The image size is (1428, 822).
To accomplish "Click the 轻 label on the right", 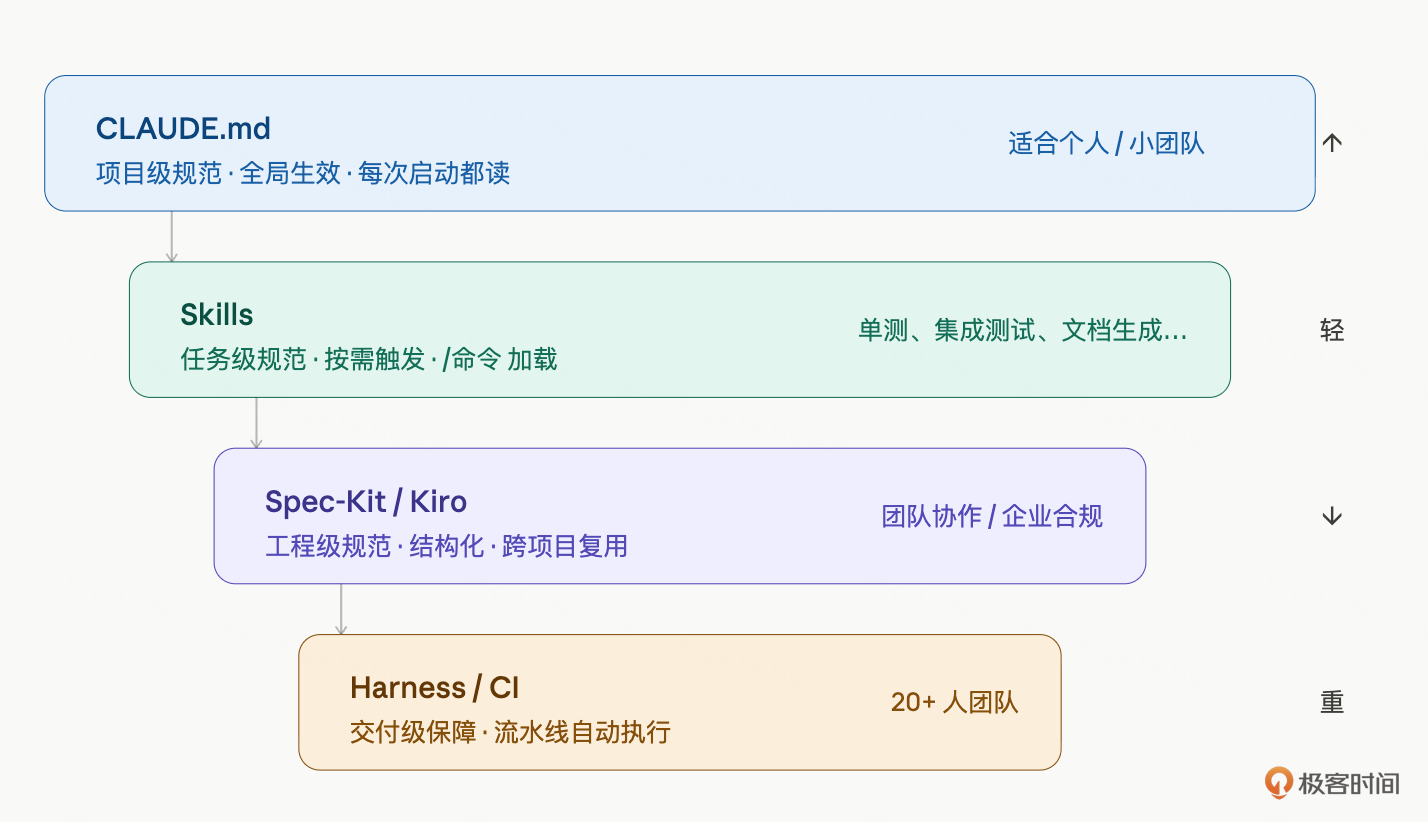I will coord(1332,330).
